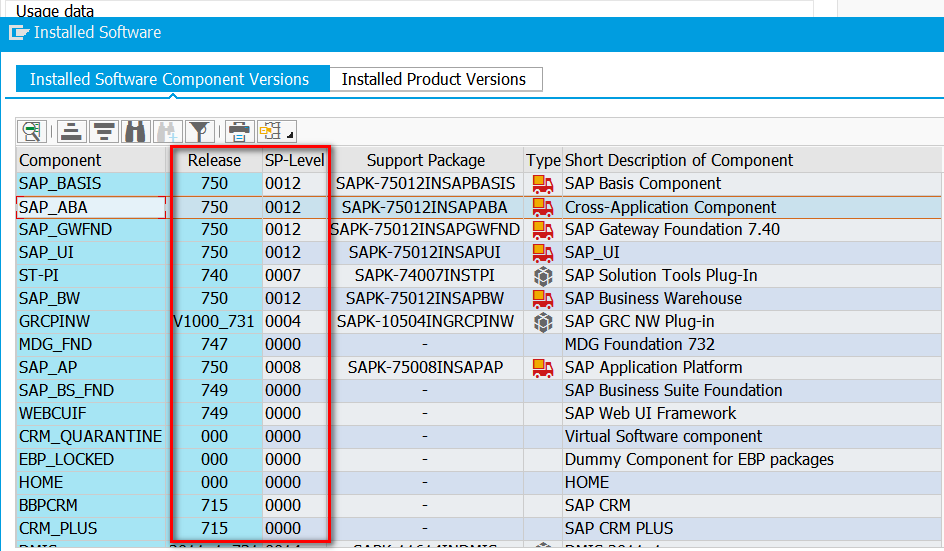
Task: Select the GRCPINW component cell
Action: [x=92, y=322]
